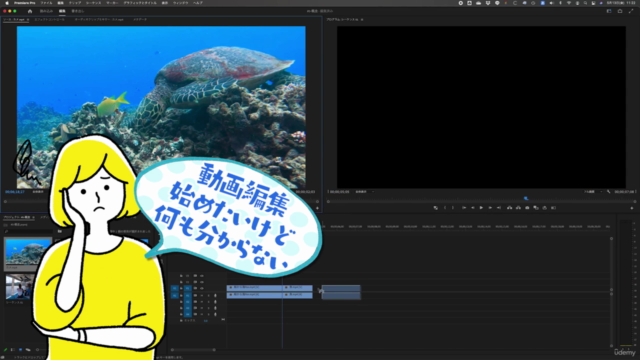Export a frame with the camera icon
The image size is (640, 360).
[527, 208]
